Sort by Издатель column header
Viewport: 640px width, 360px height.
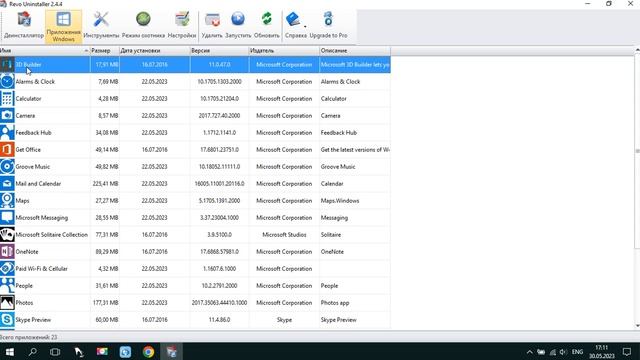coord(284,51)
